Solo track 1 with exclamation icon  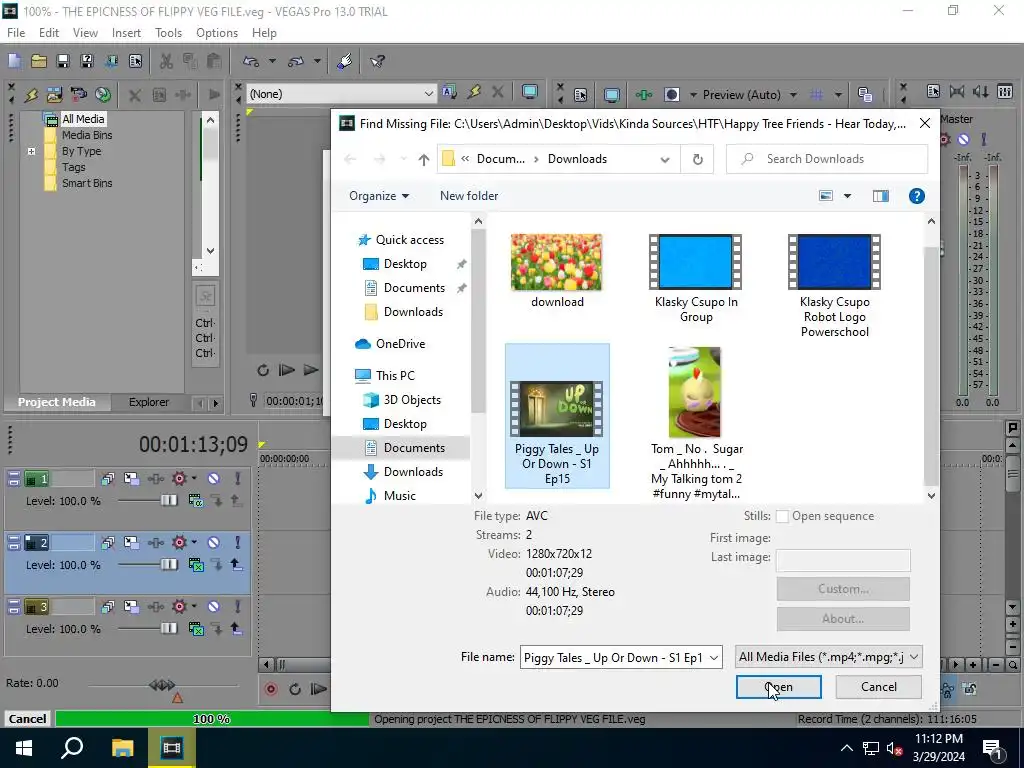pos(238,479)
